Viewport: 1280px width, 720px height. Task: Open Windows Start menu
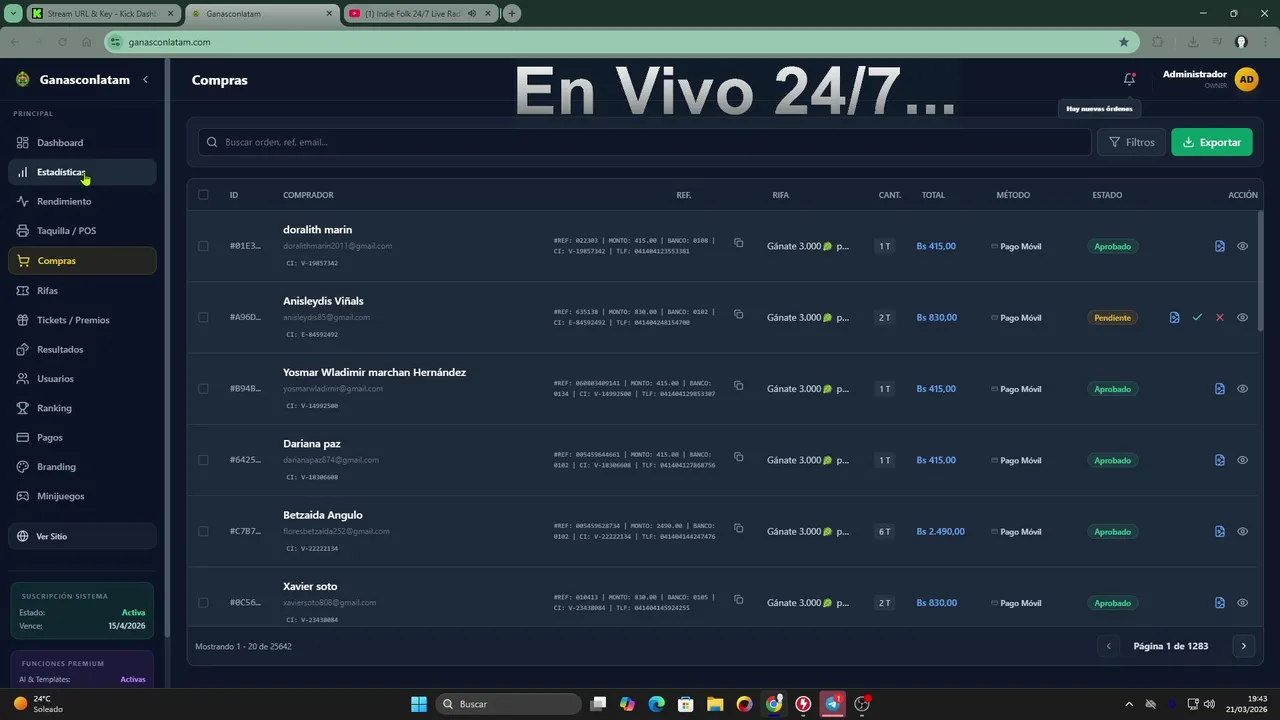pos(419,704)
